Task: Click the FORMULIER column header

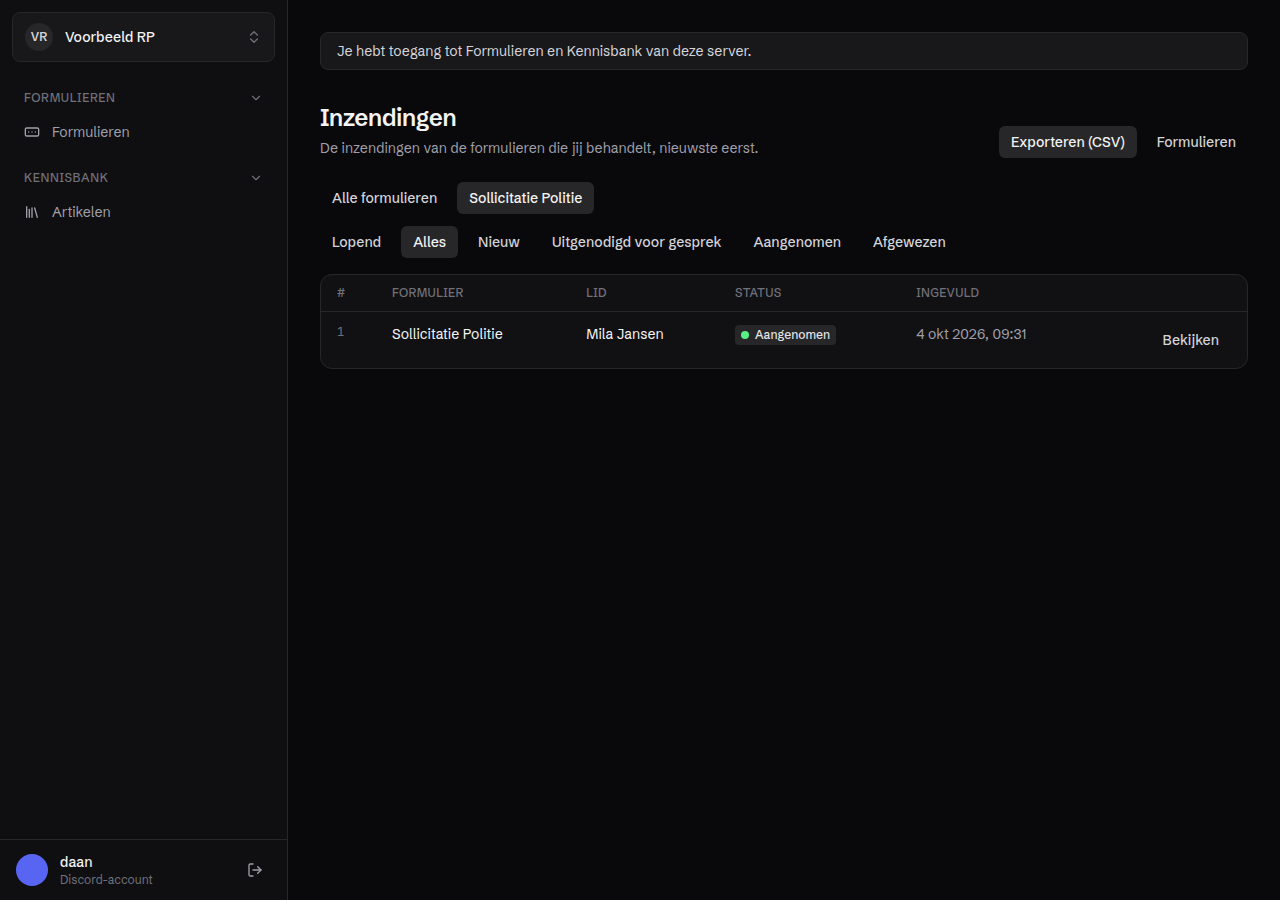Action: 427,293
